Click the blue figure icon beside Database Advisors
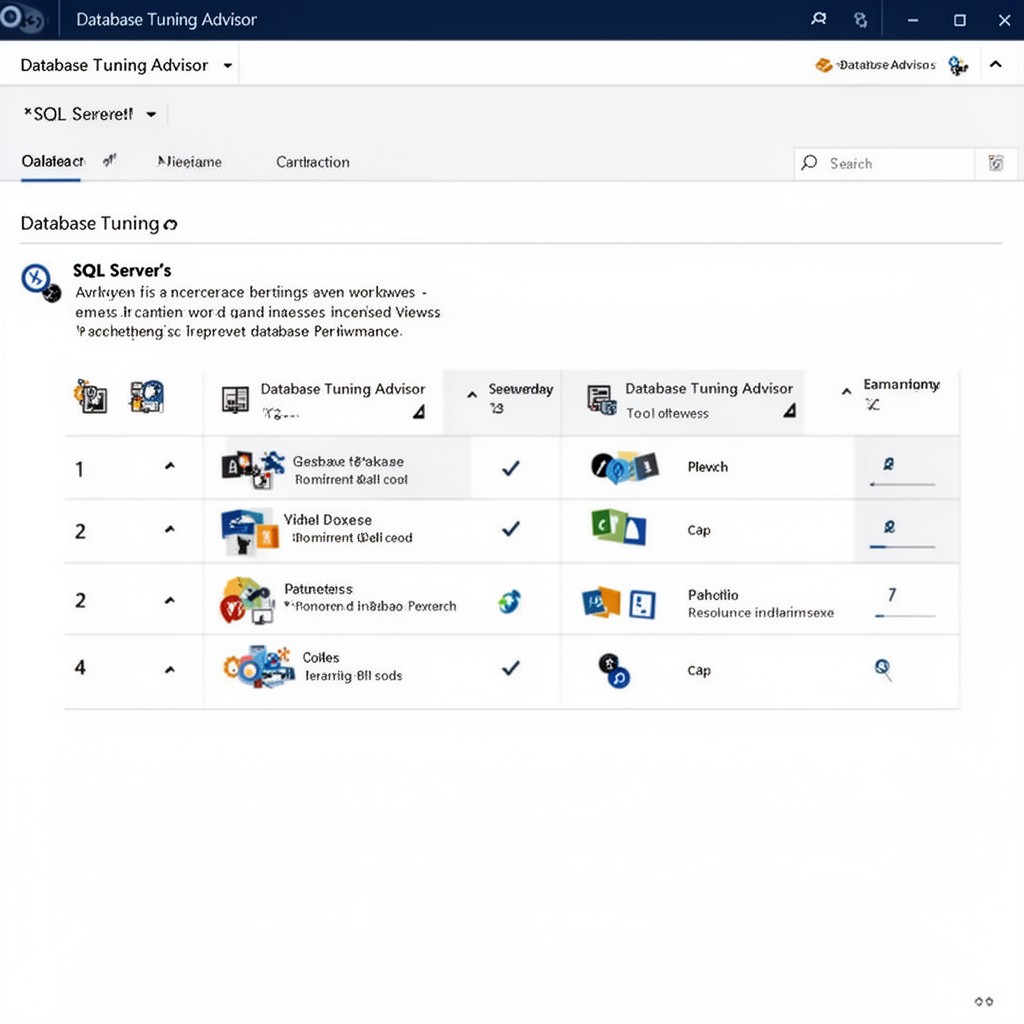The width and height of the screenshot is (1024, 1024). pyautogui.click(x=958, y=65)
